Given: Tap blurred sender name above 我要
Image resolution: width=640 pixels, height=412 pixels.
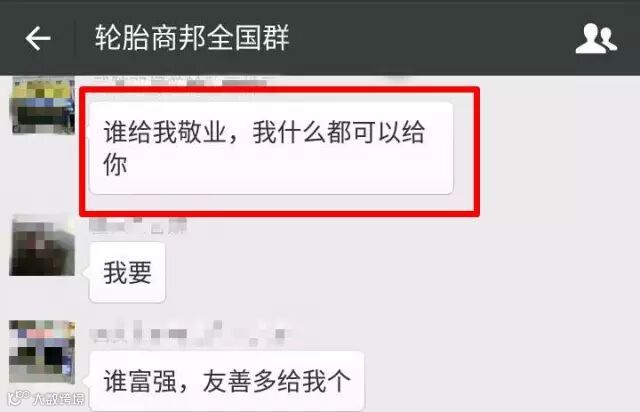Looking at the screenshot, I should pyautogui.click(x=138, y=226).
